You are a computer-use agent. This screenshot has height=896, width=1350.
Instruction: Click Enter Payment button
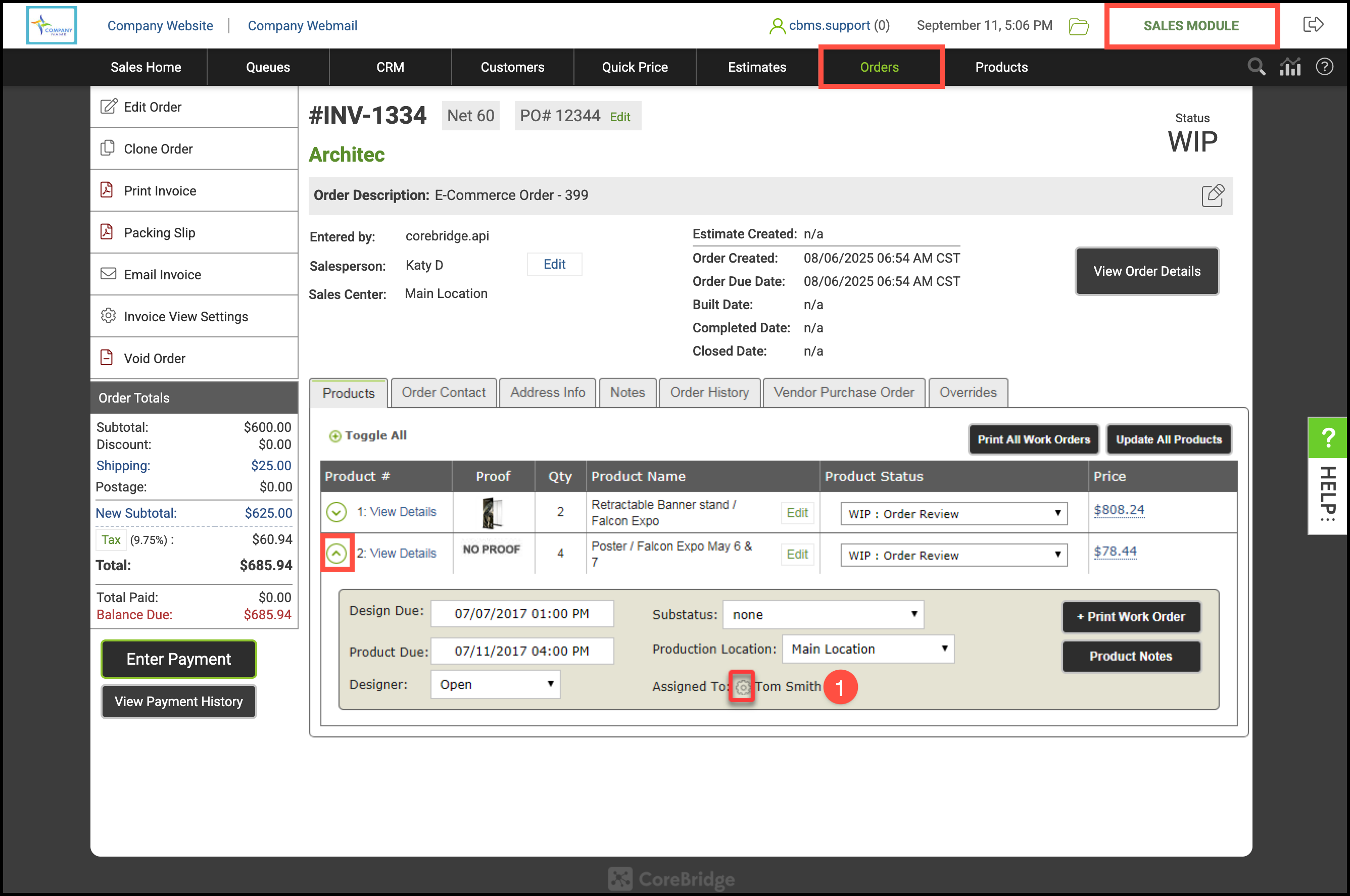click(x=178, y=659)
